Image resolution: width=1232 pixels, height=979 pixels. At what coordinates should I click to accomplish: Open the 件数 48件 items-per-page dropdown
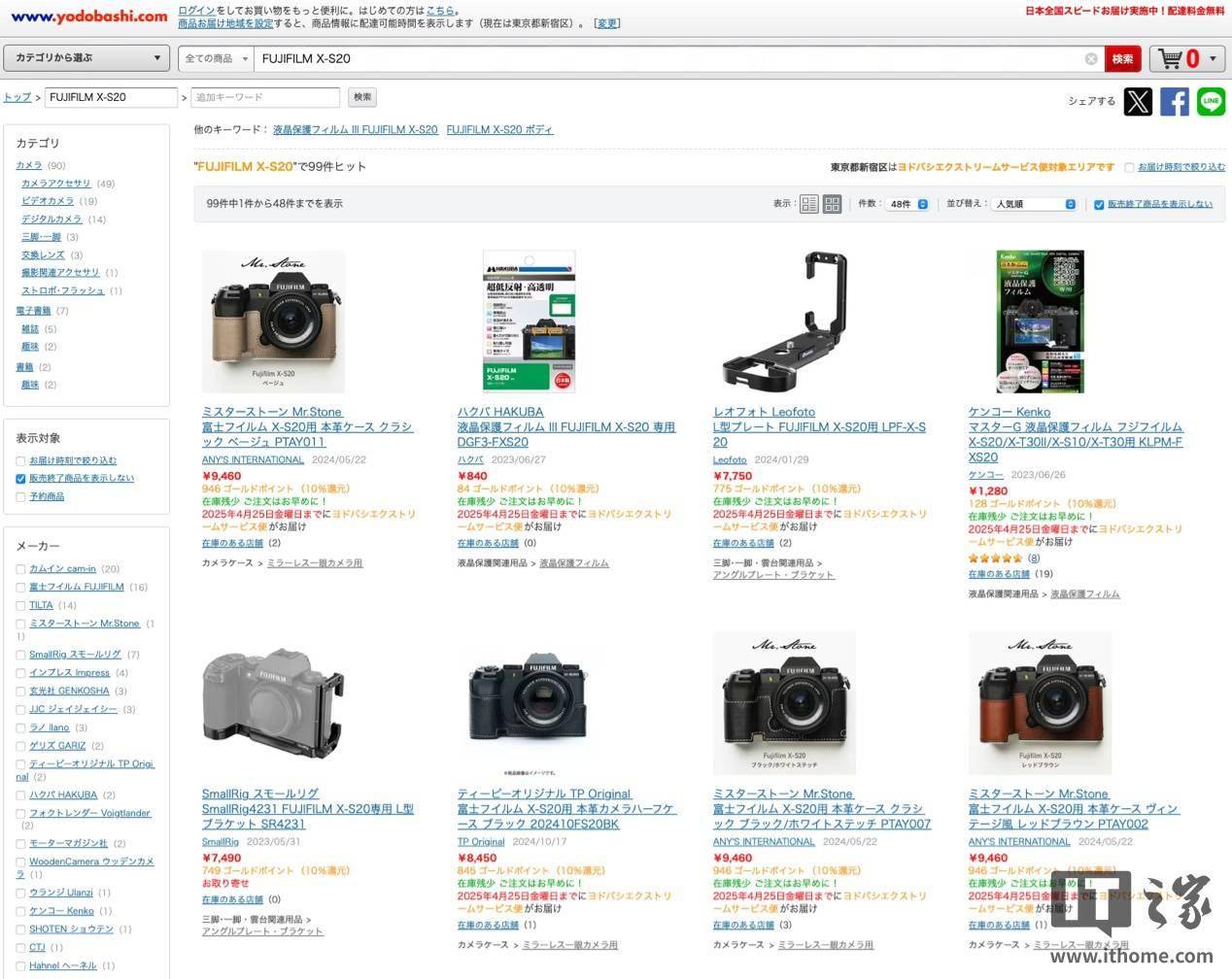[x=908, y=204]
